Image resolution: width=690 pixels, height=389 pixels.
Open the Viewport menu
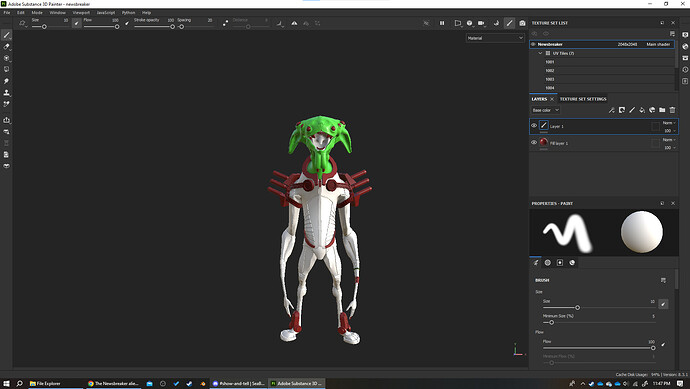pyautogui.click(x=81, y=13)
